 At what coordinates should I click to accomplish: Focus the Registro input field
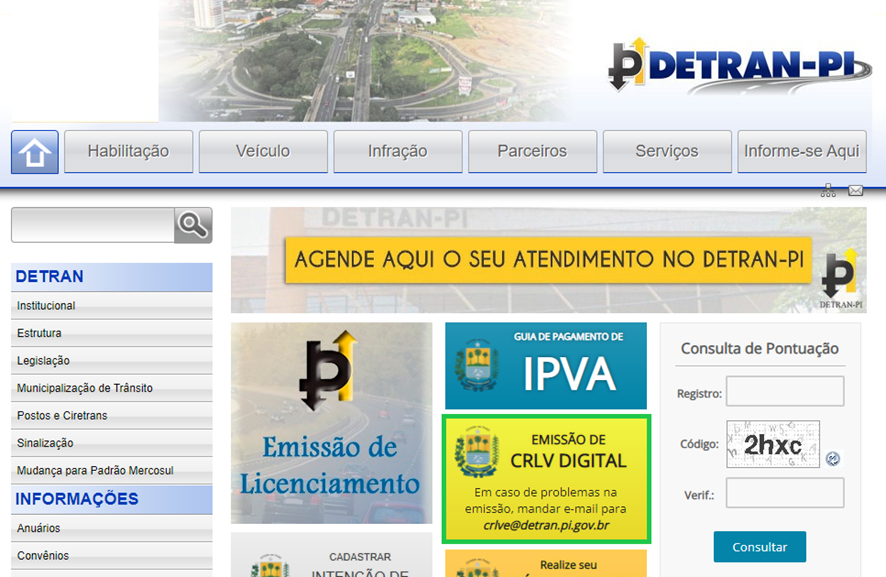(785, 391)
